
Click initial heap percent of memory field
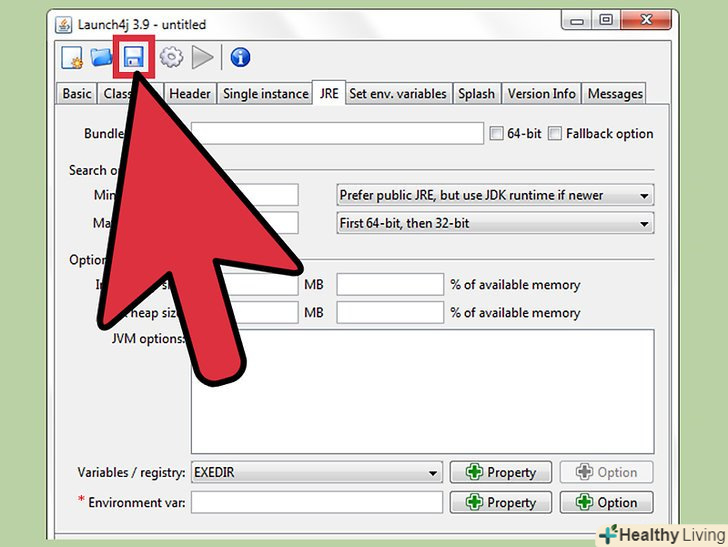pos(390,285)
